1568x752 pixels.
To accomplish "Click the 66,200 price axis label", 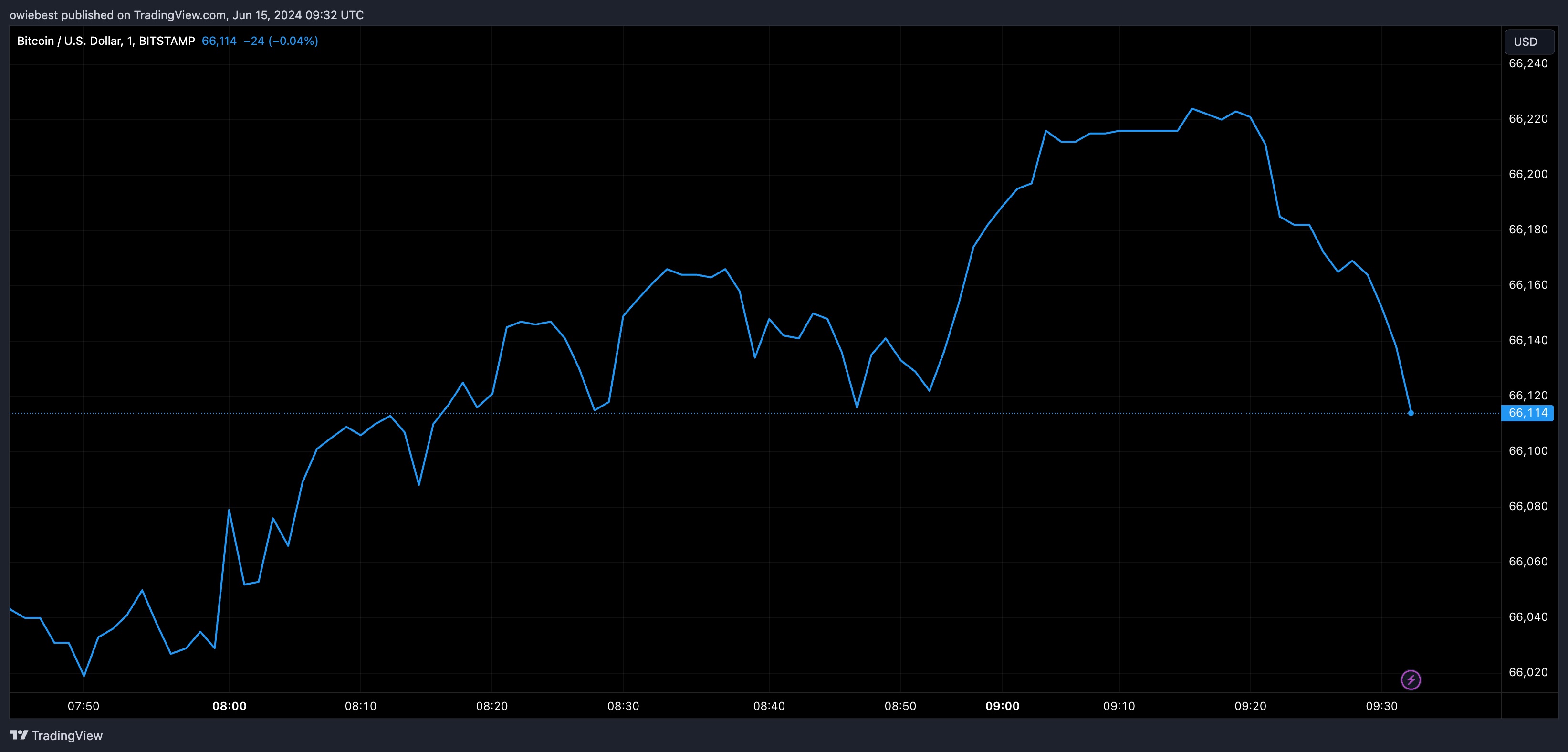I will [x=1528, y=175].
